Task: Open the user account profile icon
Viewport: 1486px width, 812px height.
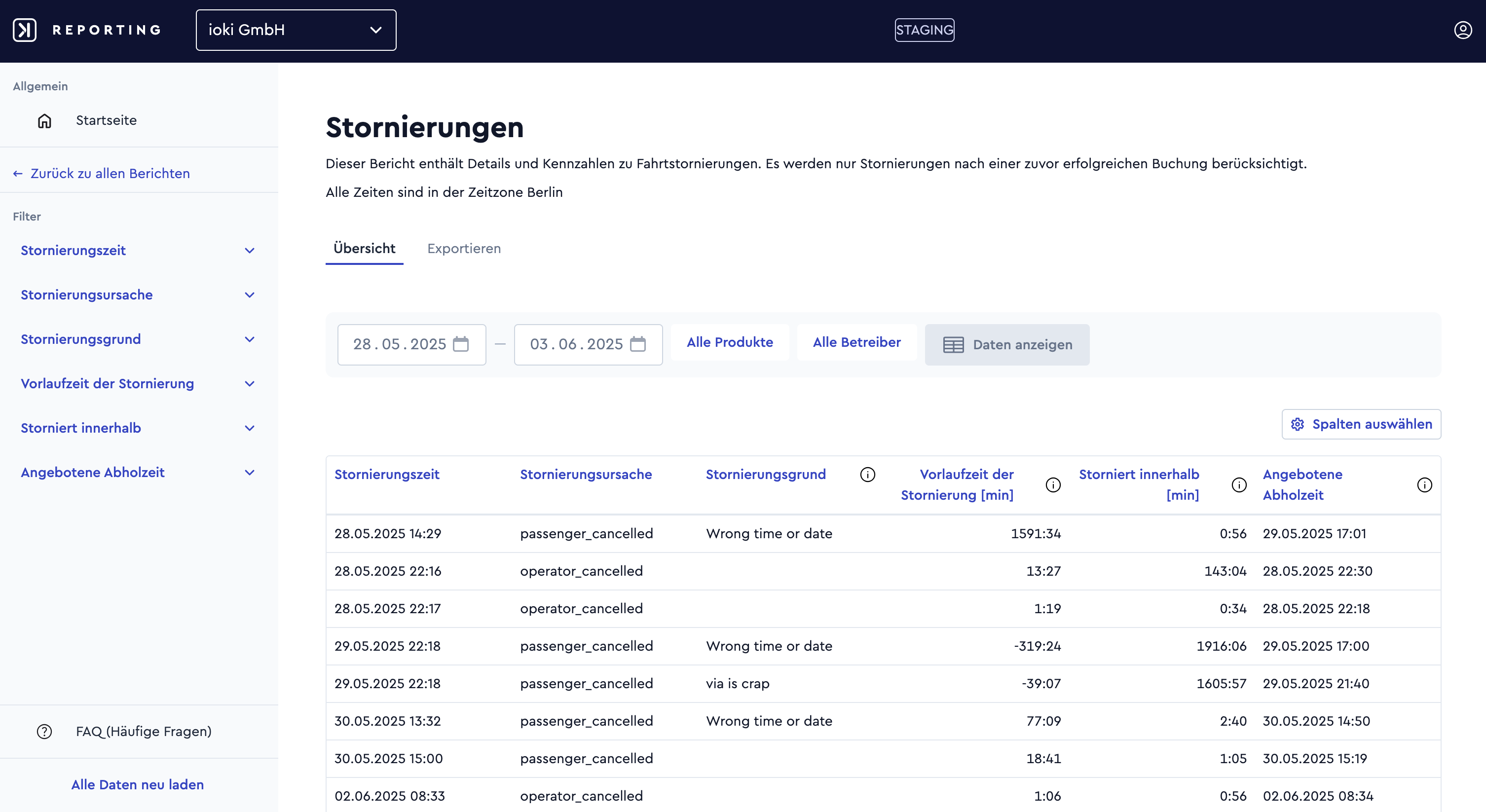Action: [1462, 30]
